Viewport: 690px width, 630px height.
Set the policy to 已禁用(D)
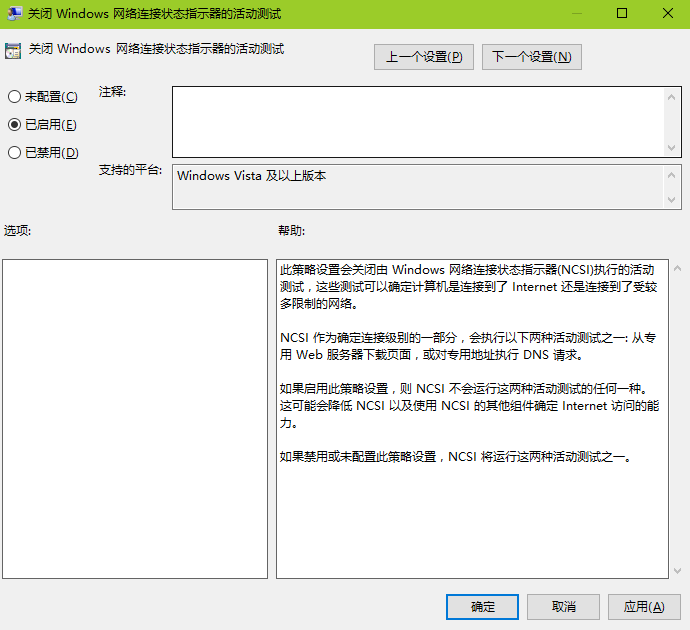click(14, 153)
